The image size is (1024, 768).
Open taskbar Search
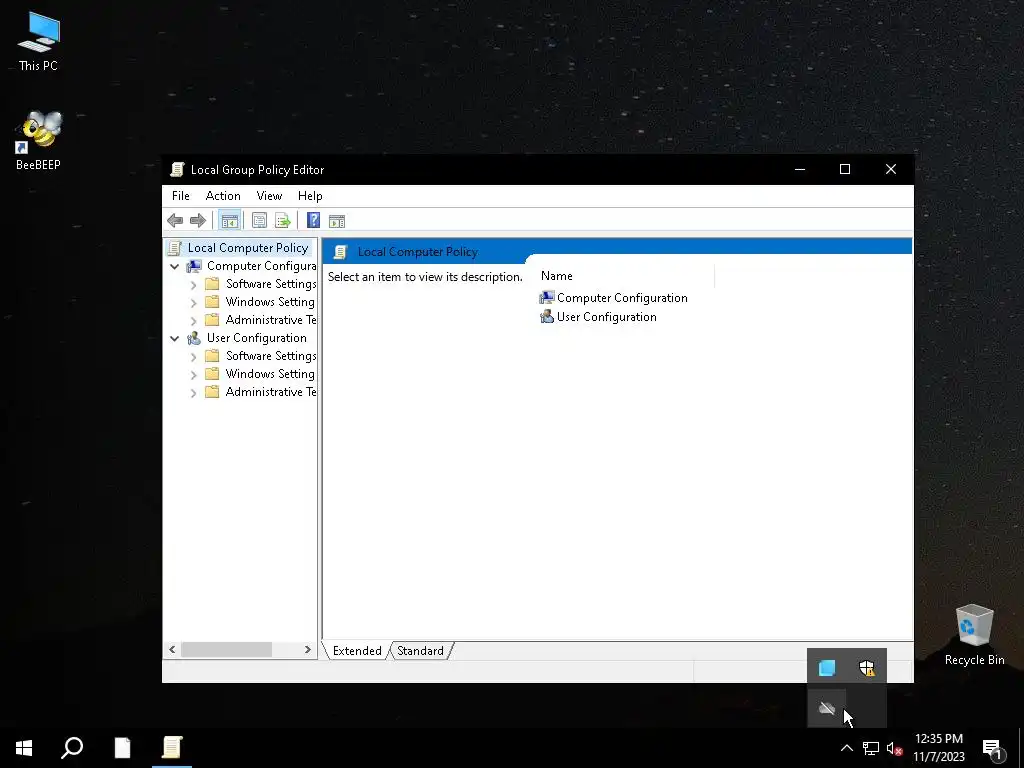[72, 748]
